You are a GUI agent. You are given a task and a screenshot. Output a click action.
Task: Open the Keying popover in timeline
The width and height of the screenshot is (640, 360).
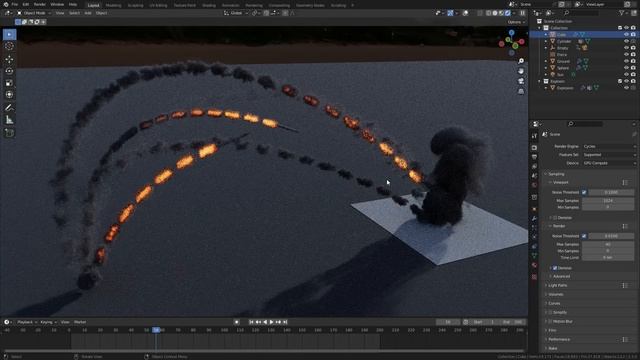click(48, 322)
